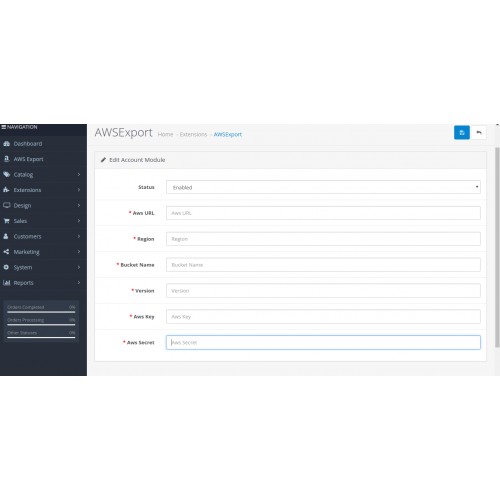
Task: Click the AWS Export sidebar icon
Action: point(6,159)
